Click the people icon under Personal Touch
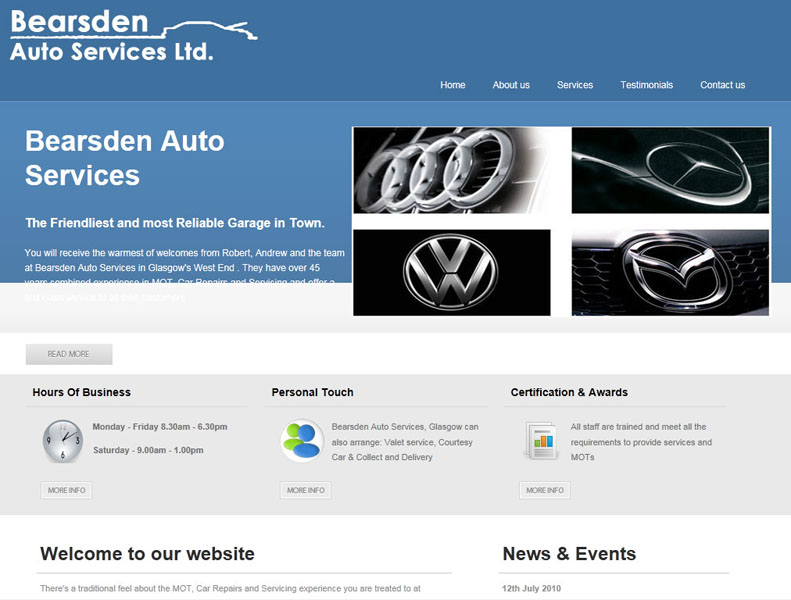 pyautogui.click(x=302, y=441)
